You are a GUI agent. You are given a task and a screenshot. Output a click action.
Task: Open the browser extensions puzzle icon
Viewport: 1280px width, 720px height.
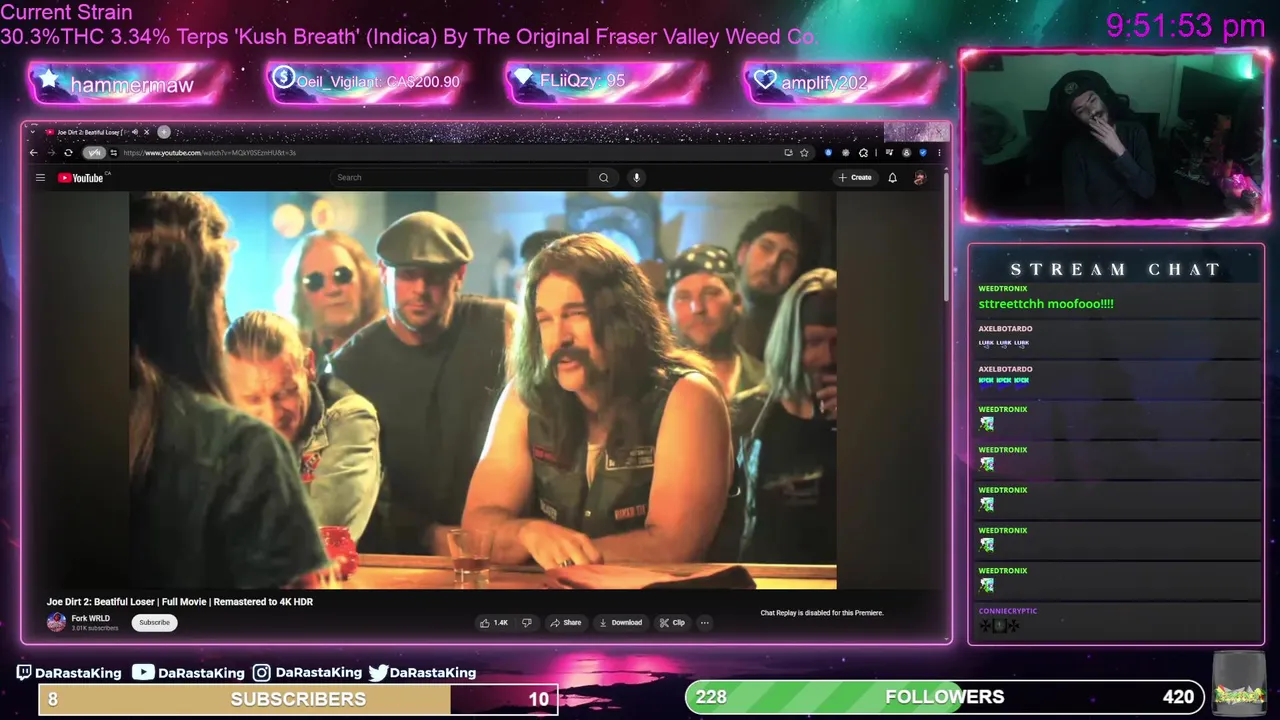pos(863,153)
